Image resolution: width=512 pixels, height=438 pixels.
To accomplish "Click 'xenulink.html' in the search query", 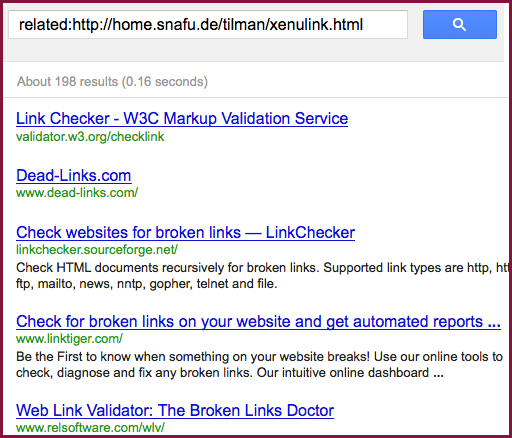I will [x=316, y=25].
